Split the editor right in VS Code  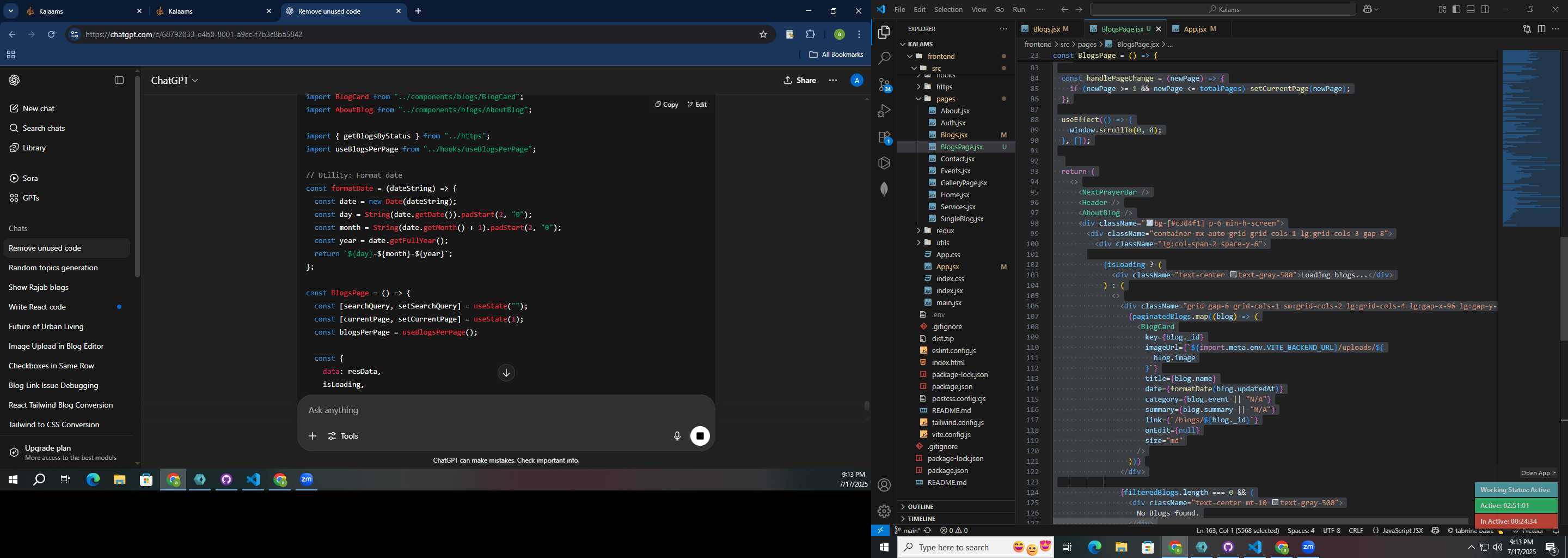pos(1541,29)
